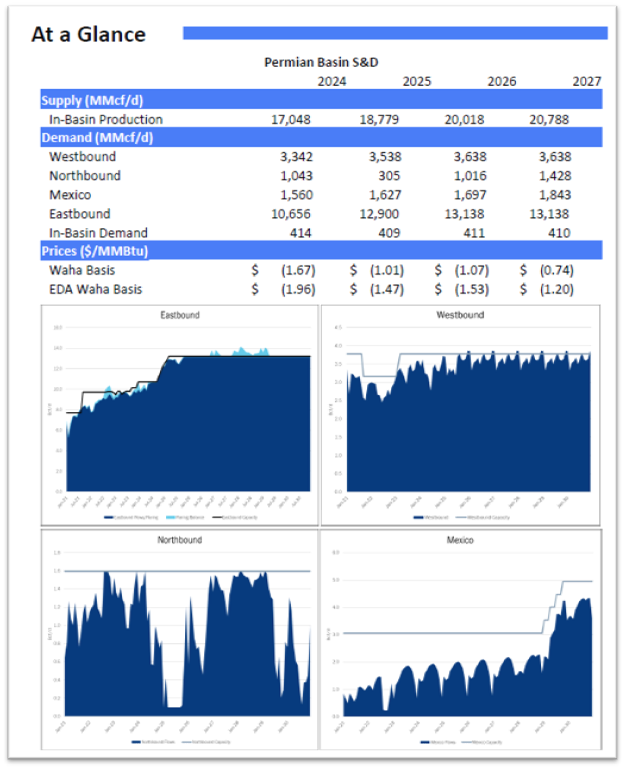Click the In-Basin Demand value 410

[x=559, y=233]
